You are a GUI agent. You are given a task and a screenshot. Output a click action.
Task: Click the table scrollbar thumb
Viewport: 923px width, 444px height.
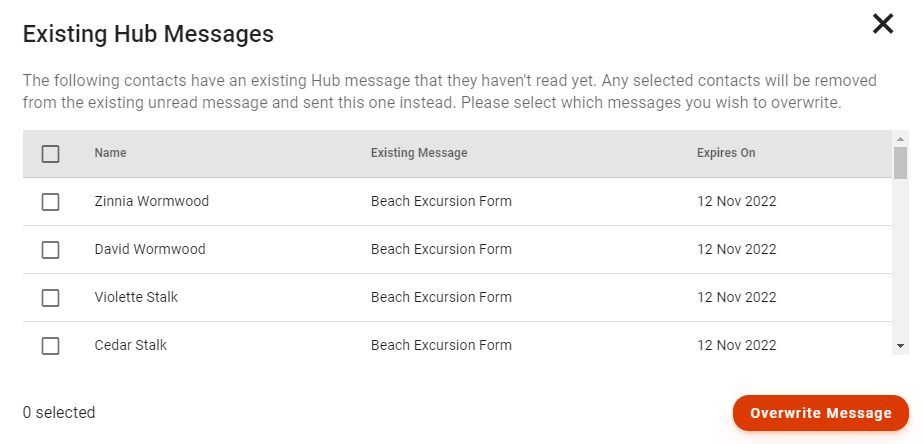[900, 162]
